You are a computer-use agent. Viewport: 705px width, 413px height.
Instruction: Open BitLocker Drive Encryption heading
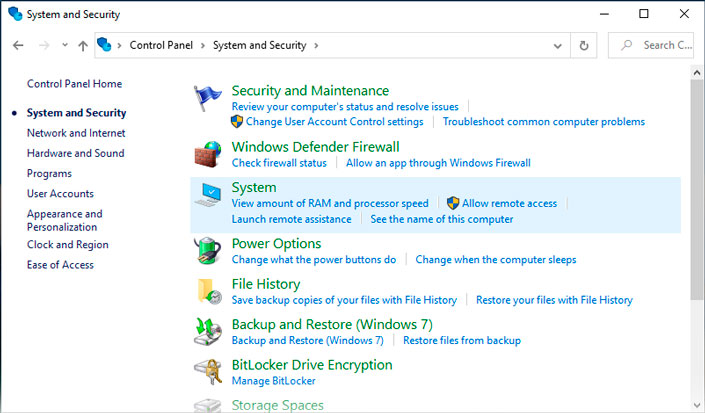point(312,365)
